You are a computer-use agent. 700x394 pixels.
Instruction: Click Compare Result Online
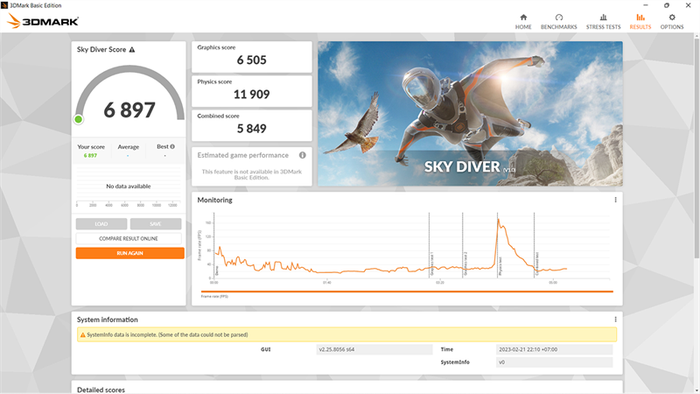[129, 239]
